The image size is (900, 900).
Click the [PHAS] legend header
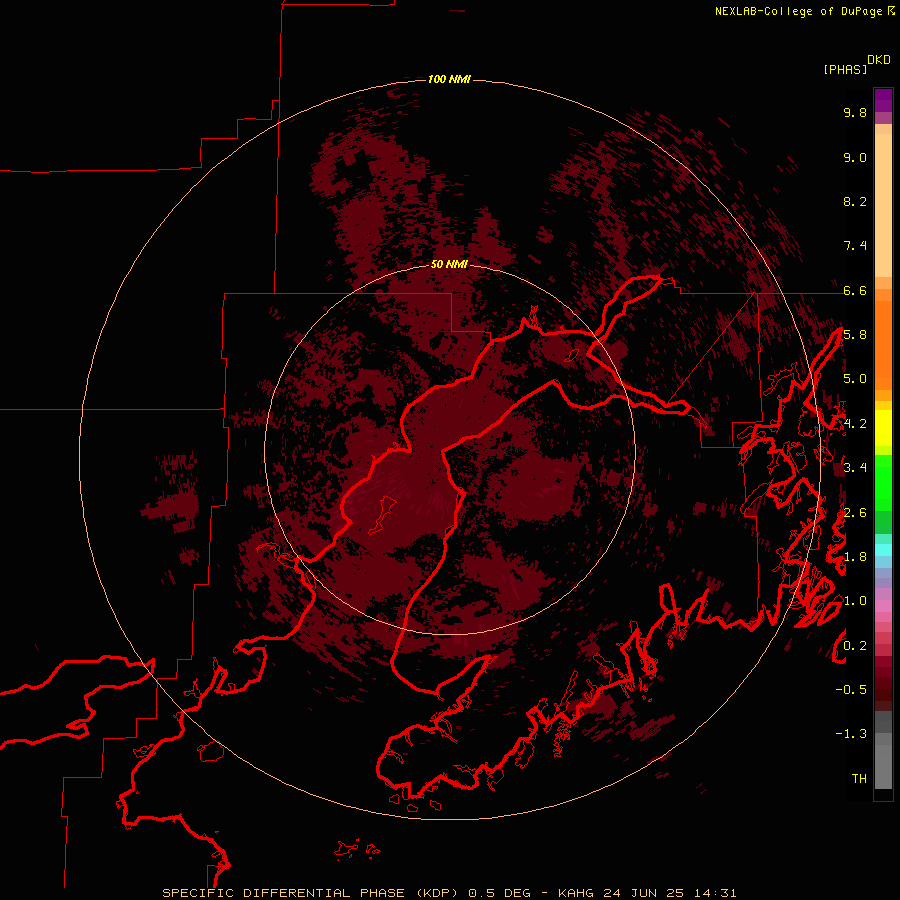845,69
